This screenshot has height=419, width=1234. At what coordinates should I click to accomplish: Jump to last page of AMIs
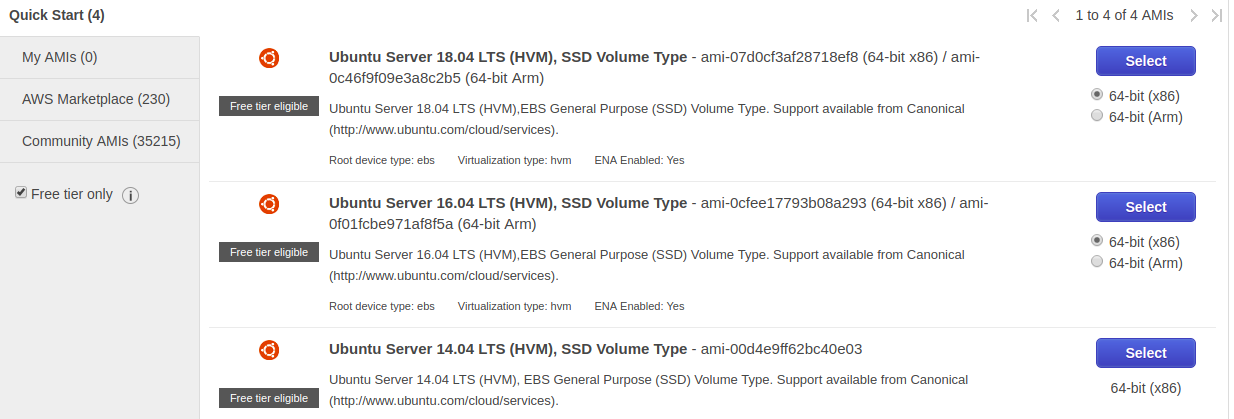1216,15
